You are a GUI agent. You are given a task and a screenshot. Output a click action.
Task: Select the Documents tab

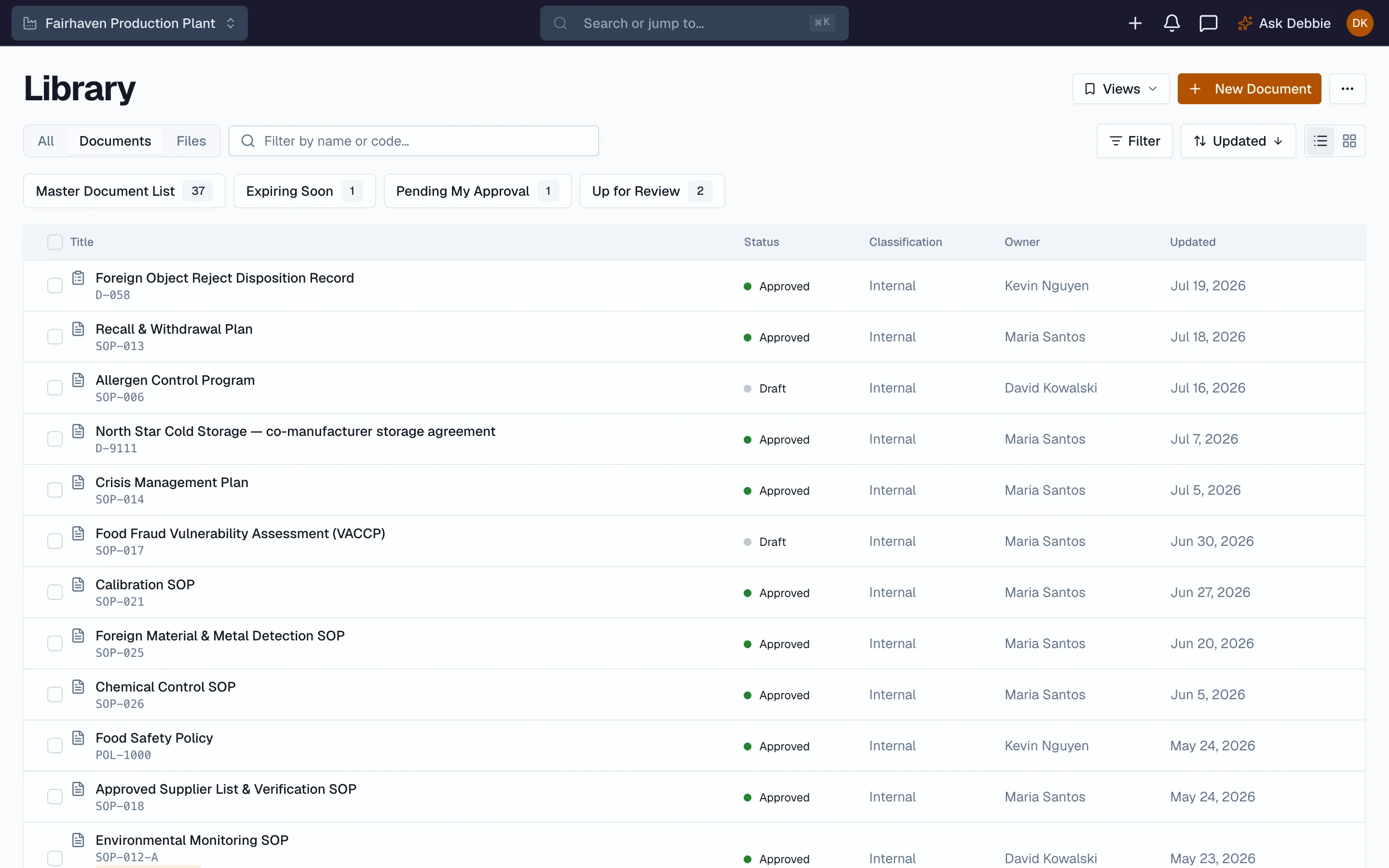click(x=115, y=141)
